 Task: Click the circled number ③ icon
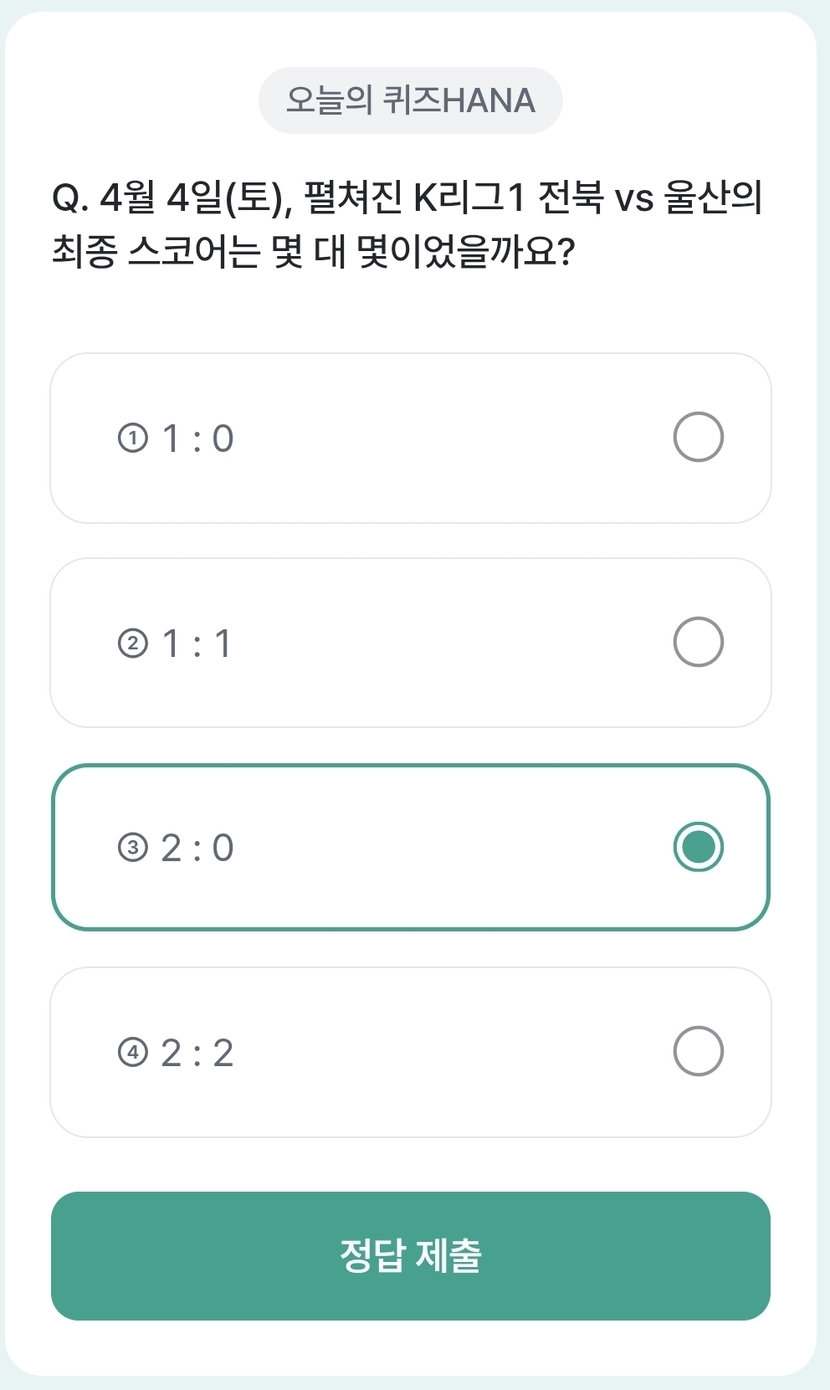pyautogui.click(x=132, y=848)
